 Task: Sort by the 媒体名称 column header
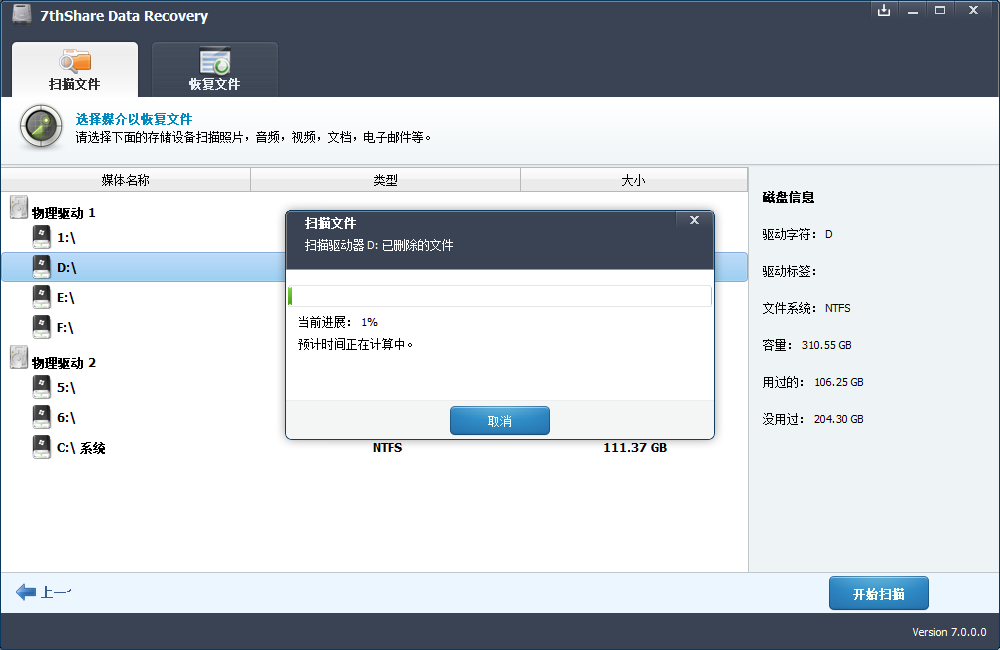(125, 180)
